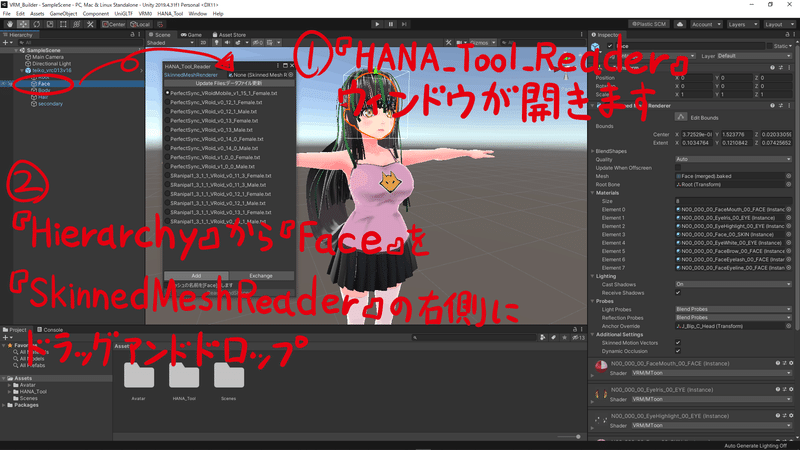Image resolution: width=800 pixels, height=450 pixels.
Task: Open Plastic SCM panel
Action: [x=649, y=24]
